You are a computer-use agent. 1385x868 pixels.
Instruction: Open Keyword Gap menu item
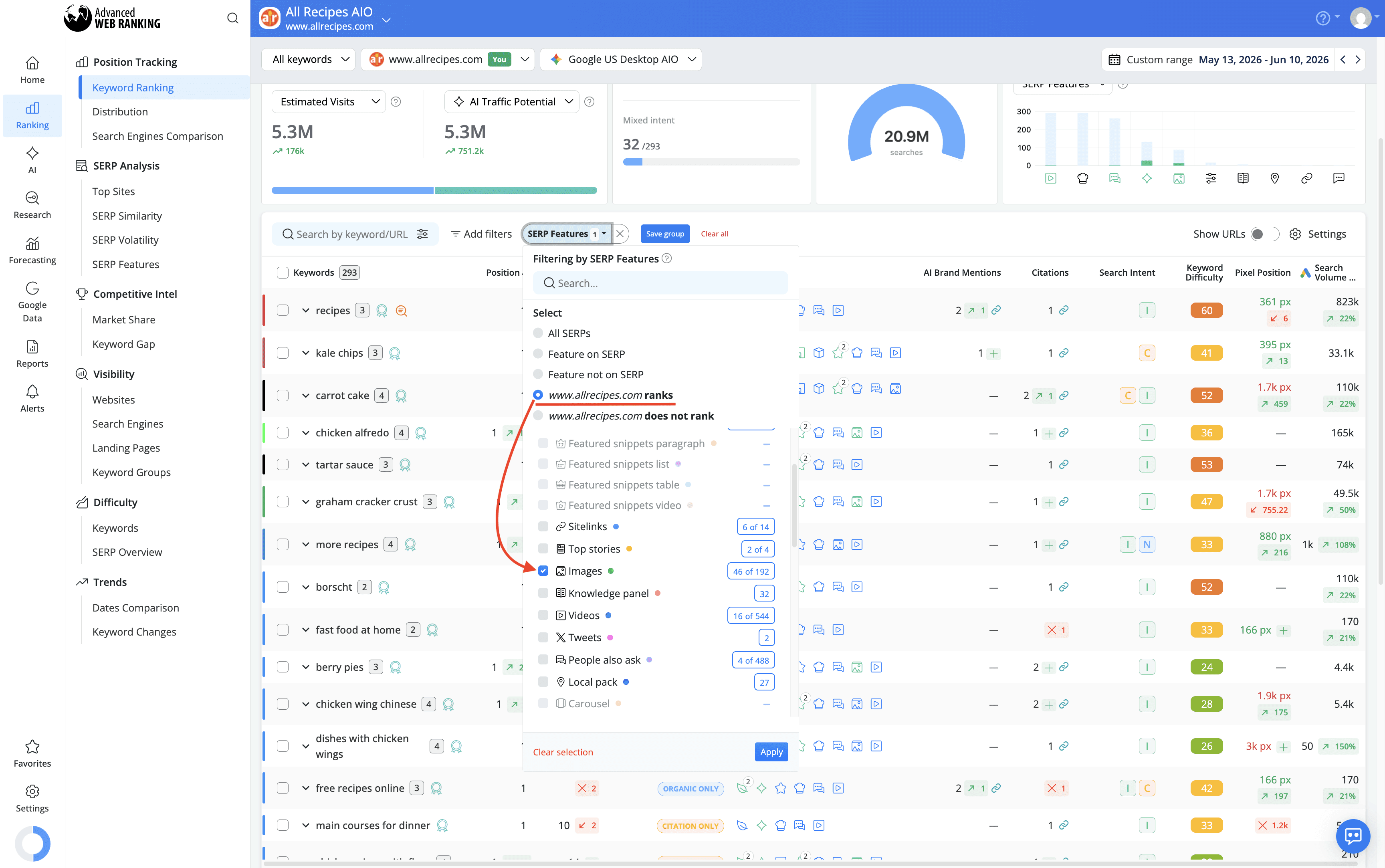124,344
